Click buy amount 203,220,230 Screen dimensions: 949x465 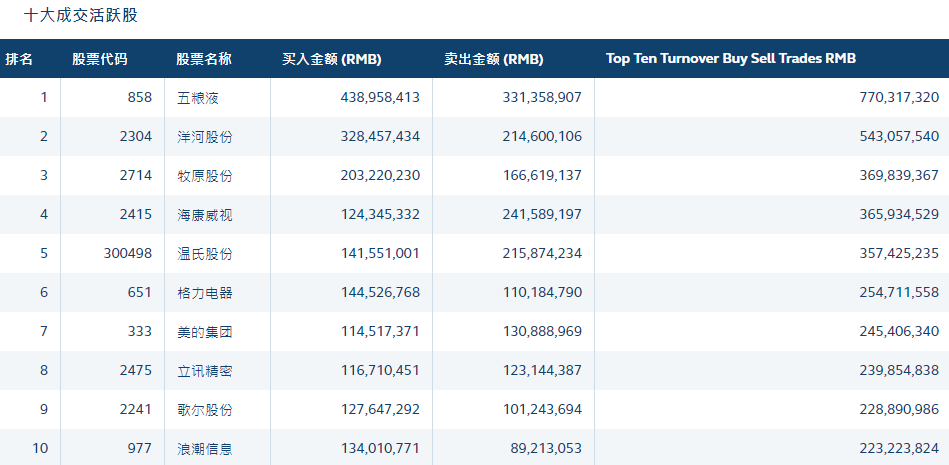(380, 176)
